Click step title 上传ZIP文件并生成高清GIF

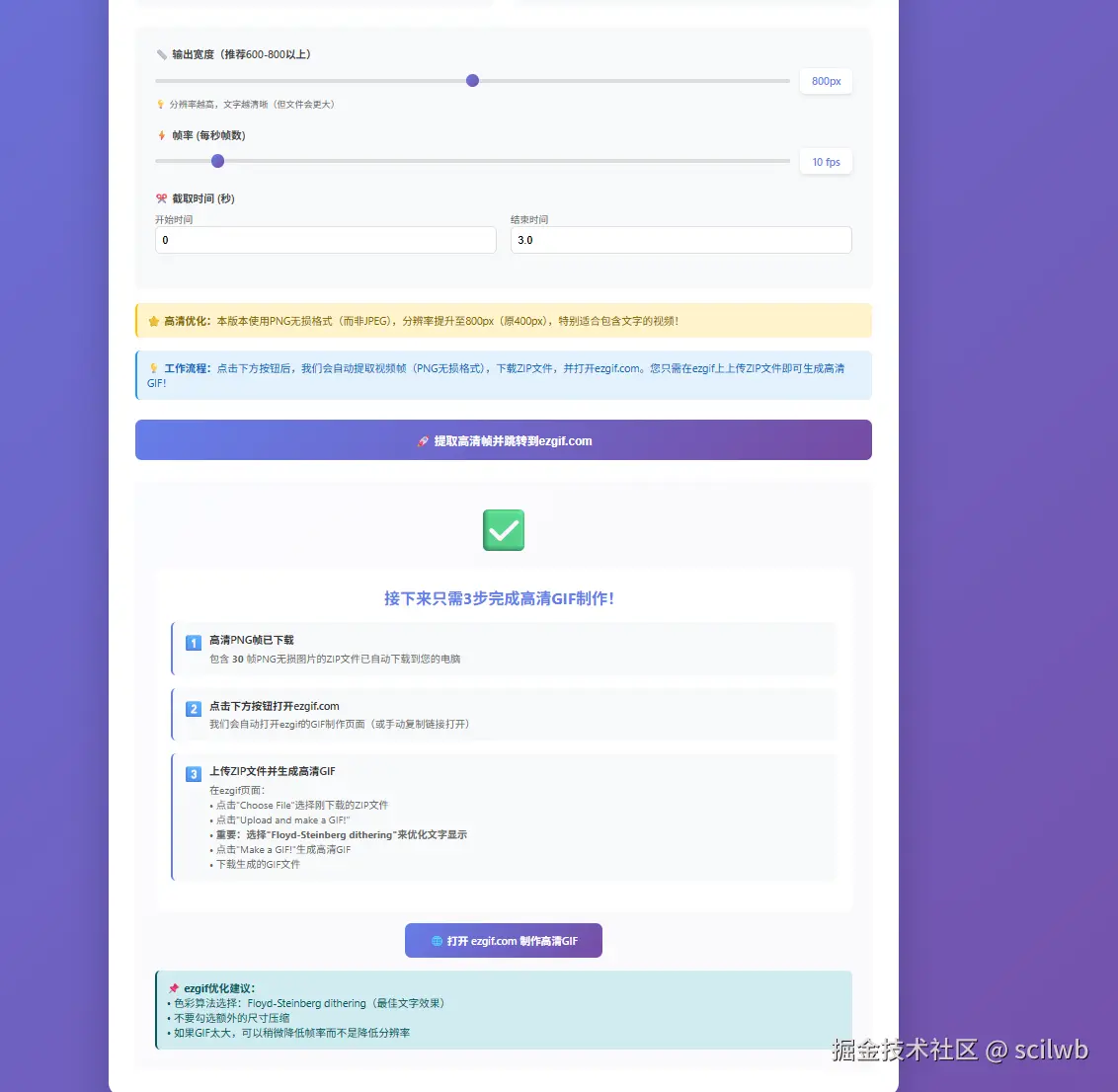[x=273, y=771]
